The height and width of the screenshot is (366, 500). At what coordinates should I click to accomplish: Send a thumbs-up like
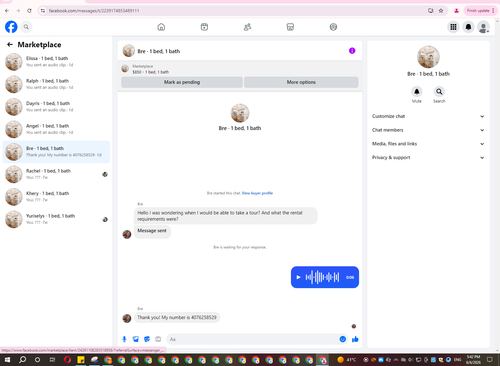(355, 339)
